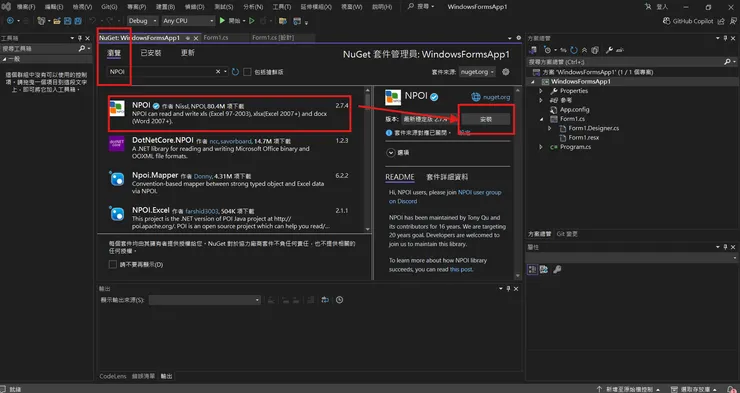Open the NPOI user group on Discord link
The height and width of the screenshot is (393, 740).
tap(444, 197)
